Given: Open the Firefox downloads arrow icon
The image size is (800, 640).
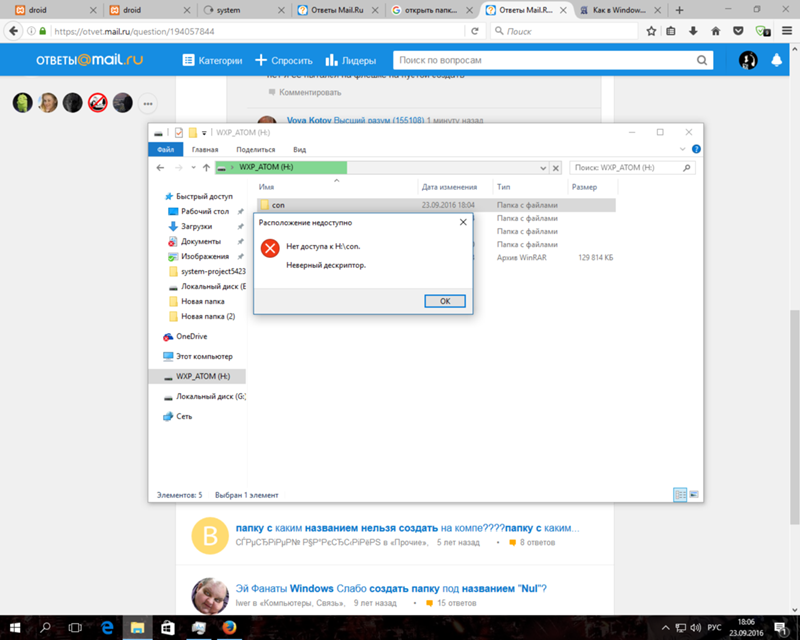Looking at the screenshot, I should (693, 31).
